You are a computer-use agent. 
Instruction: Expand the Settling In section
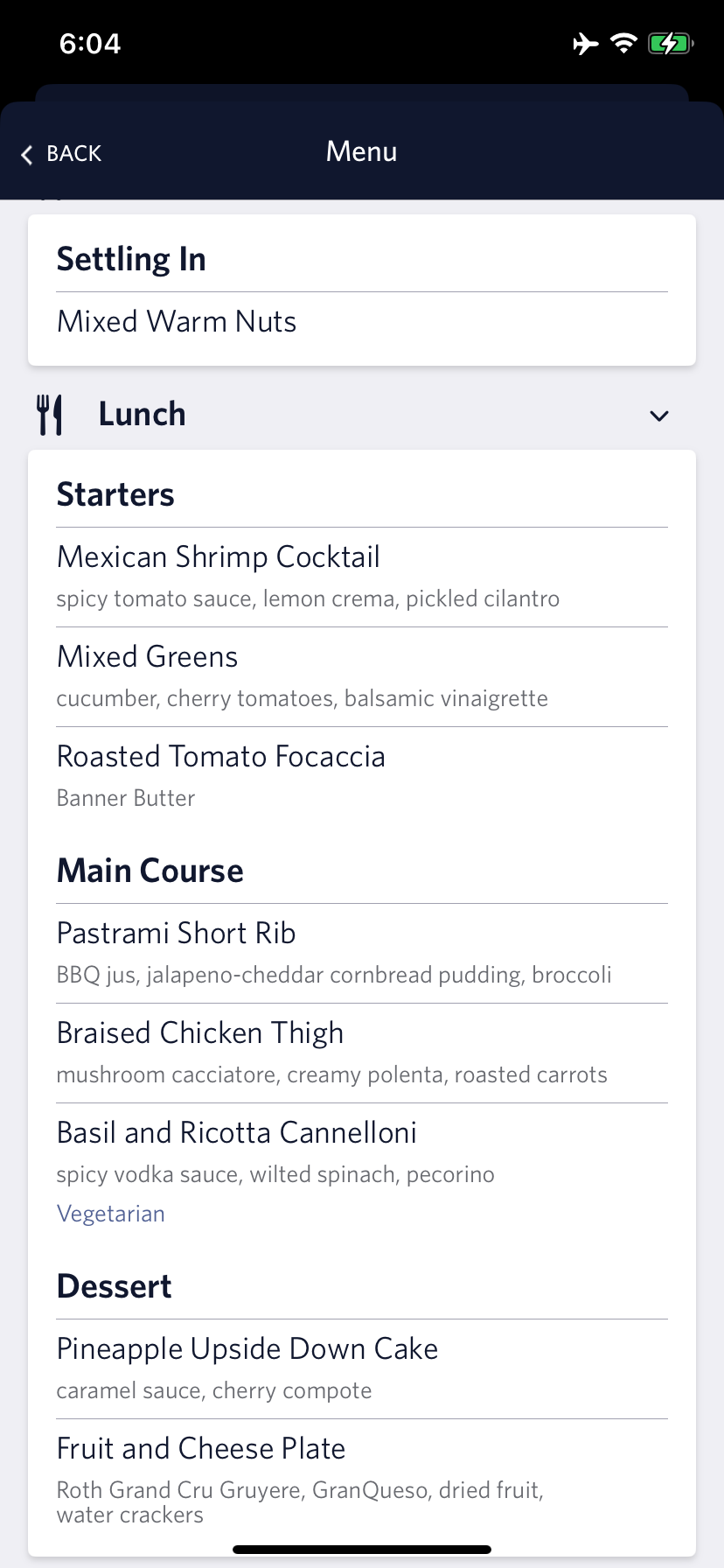pos(131,258)
